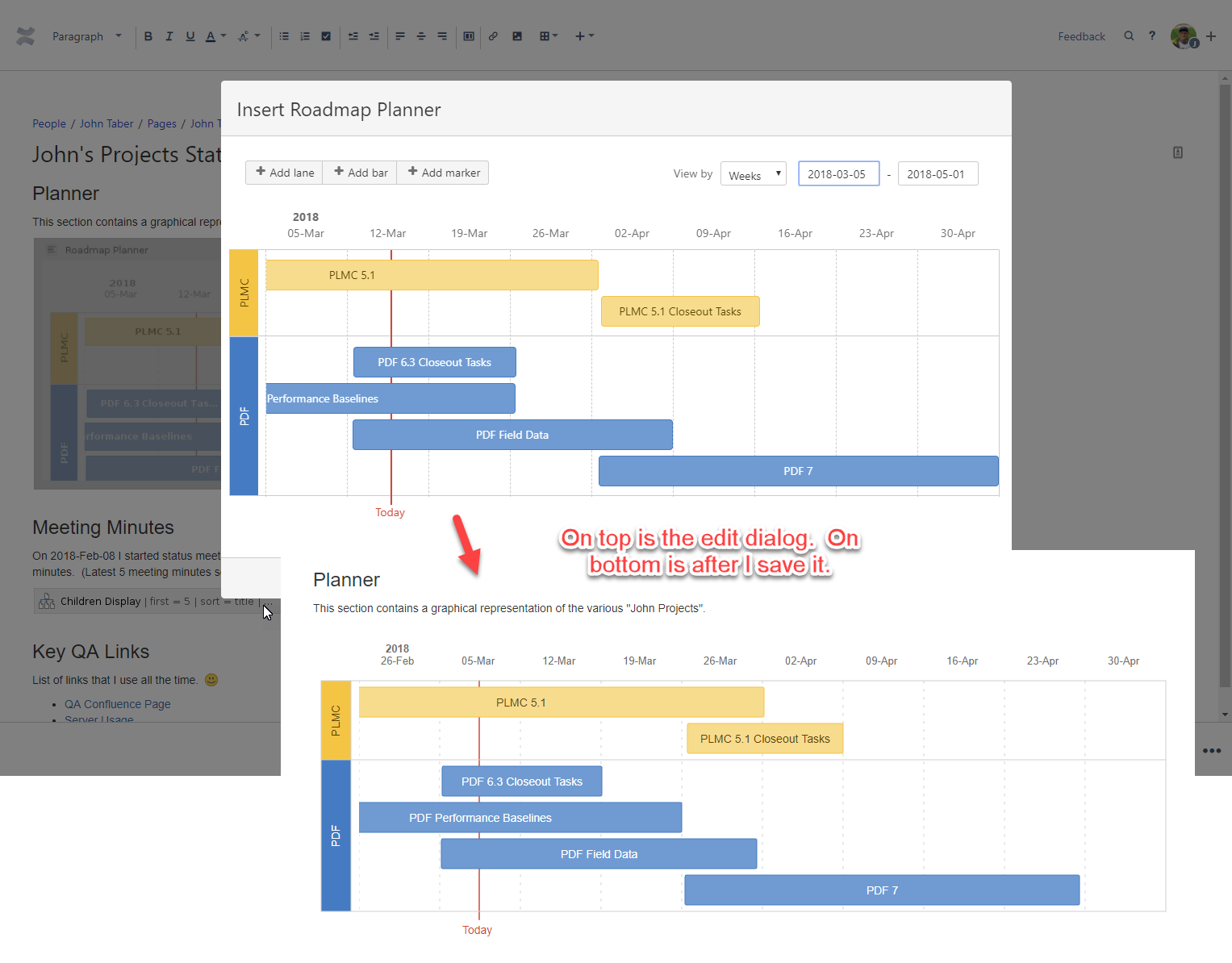Insert a numbered list
This screenshot has height=963, width=1232.
(x=305, y=36)
